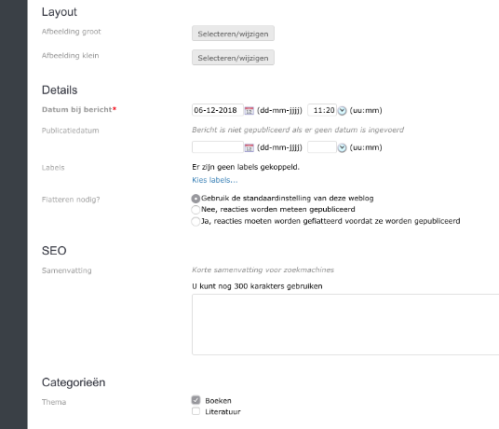Viewport: 499px width, 429px height.
Task: Open time picker for Publicatiedatum
Action: [342, 148]
